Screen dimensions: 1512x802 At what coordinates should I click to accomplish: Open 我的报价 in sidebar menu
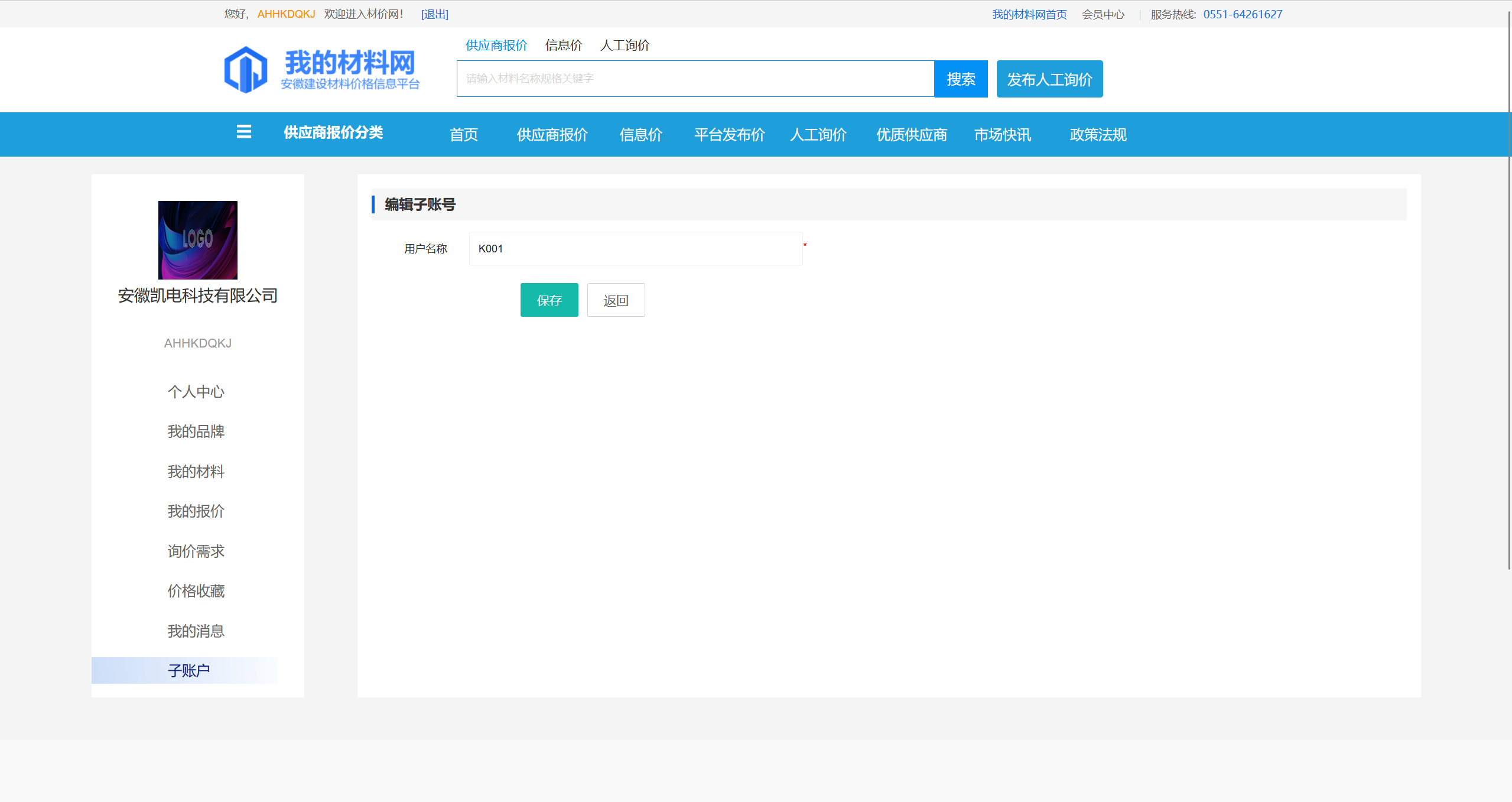click(x=196, y=511)
